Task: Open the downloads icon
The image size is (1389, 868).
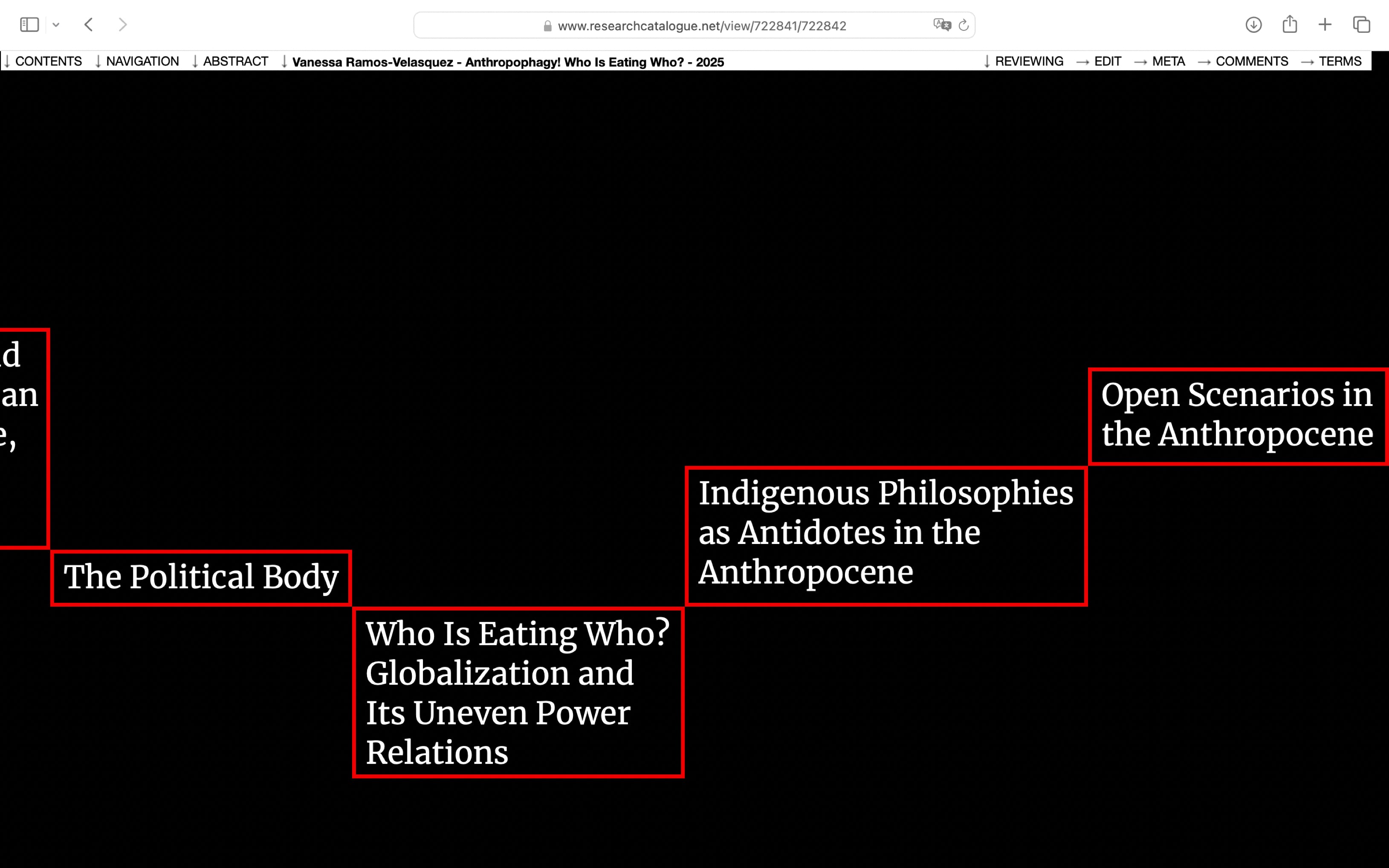Action: pyautogui.click(x=1253, y=25)
